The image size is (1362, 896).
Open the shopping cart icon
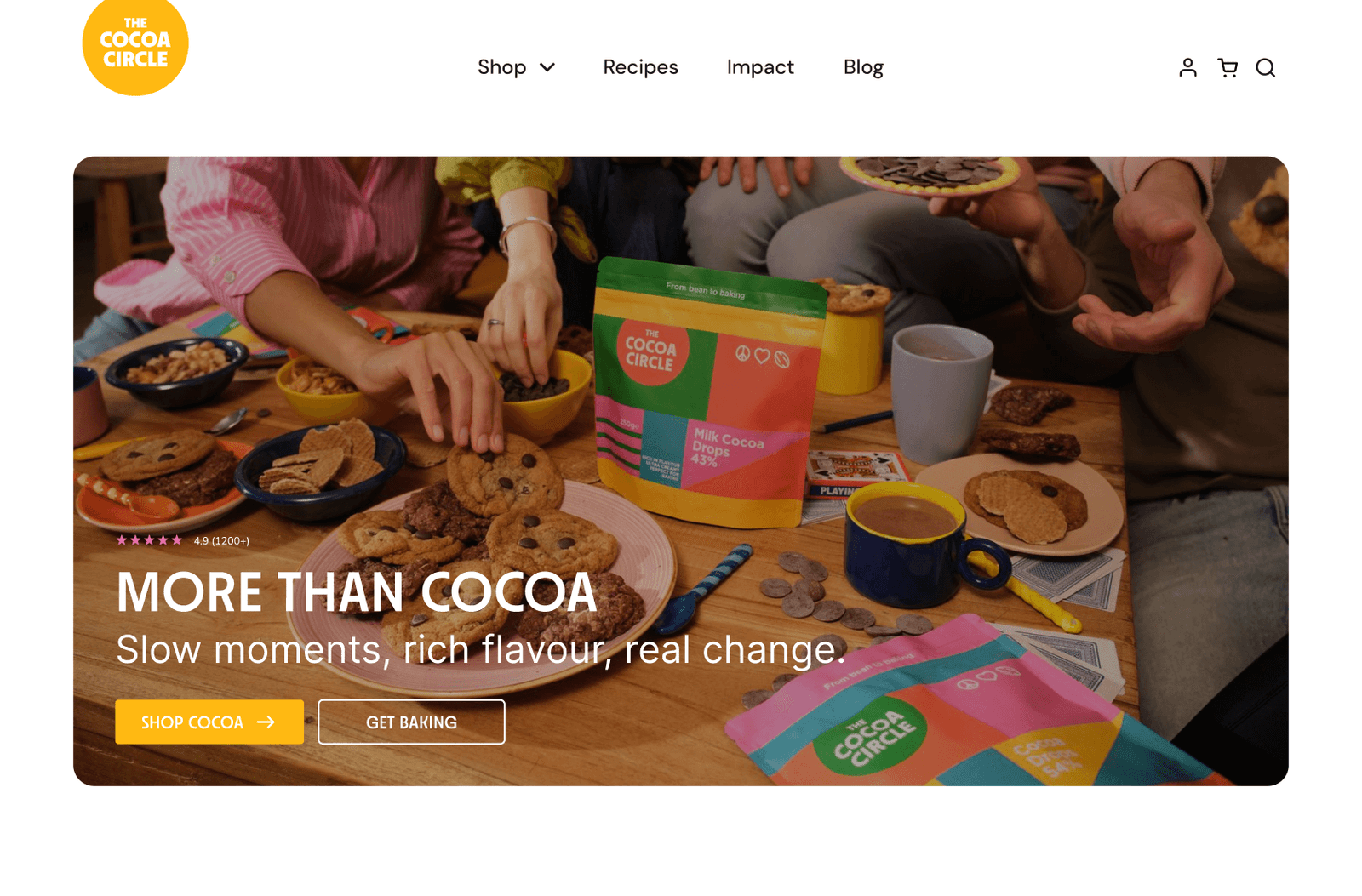pos(1228,67)
